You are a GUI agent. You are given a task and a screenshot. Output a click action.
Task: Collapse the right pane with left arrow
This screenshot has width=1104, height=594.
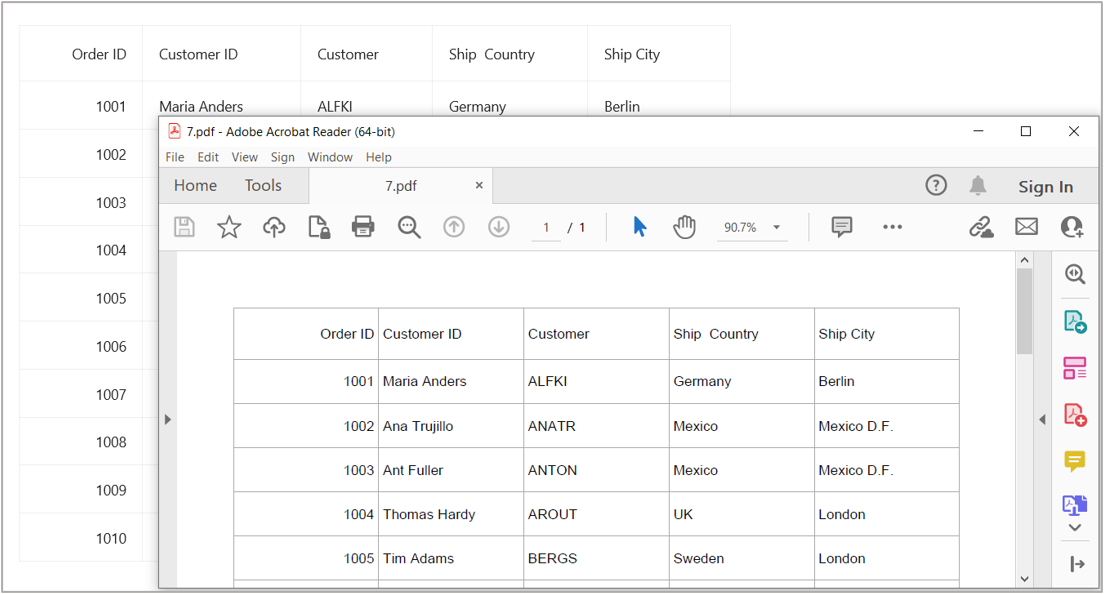pyautogui.click(x=1042, y=419)
